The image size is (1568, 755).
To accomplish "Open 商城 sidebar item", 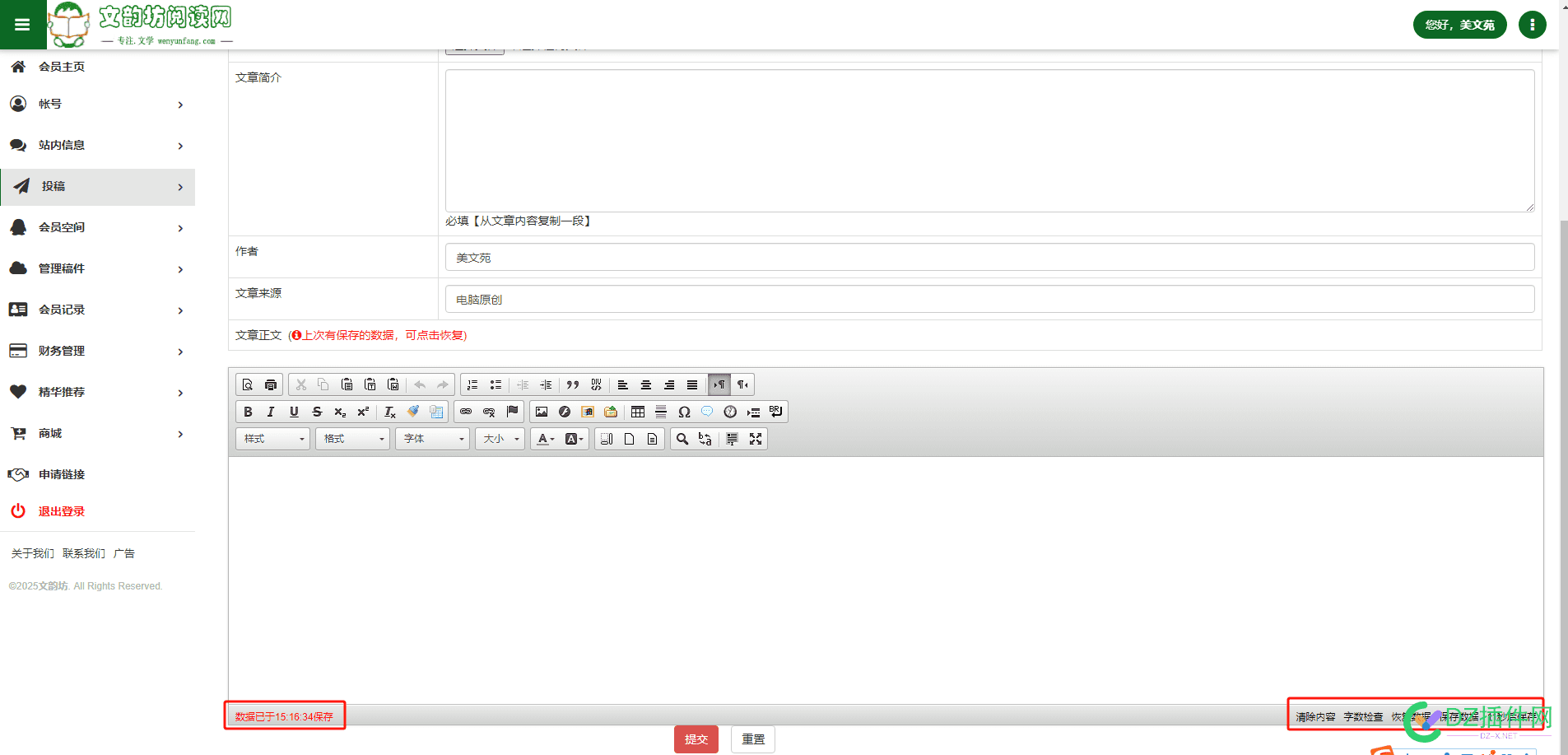I will point(97,433).
